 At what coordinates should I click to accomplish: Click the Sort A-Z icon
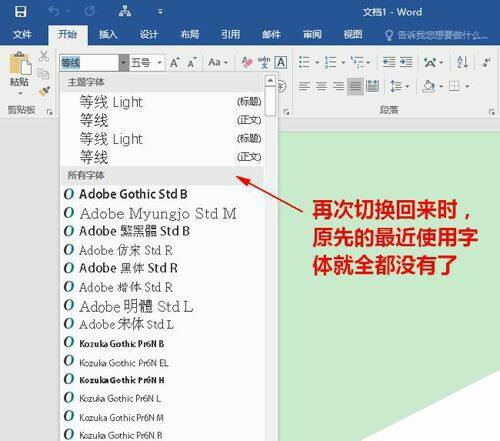pos(462,62)
